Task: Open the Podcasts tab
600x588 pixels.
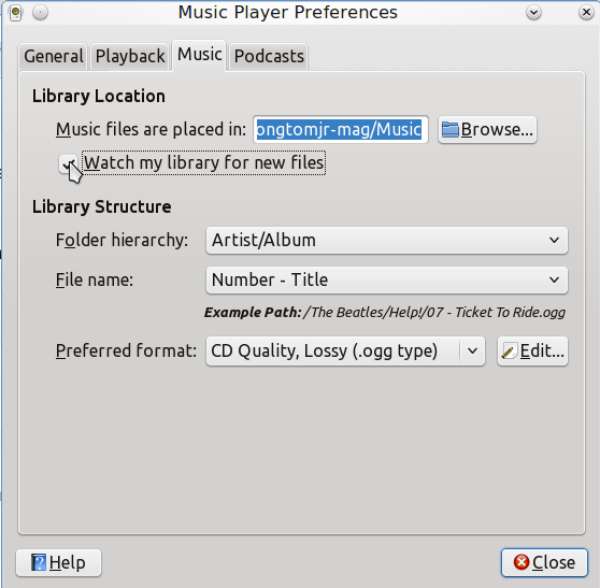Action: tap(269, 56)
